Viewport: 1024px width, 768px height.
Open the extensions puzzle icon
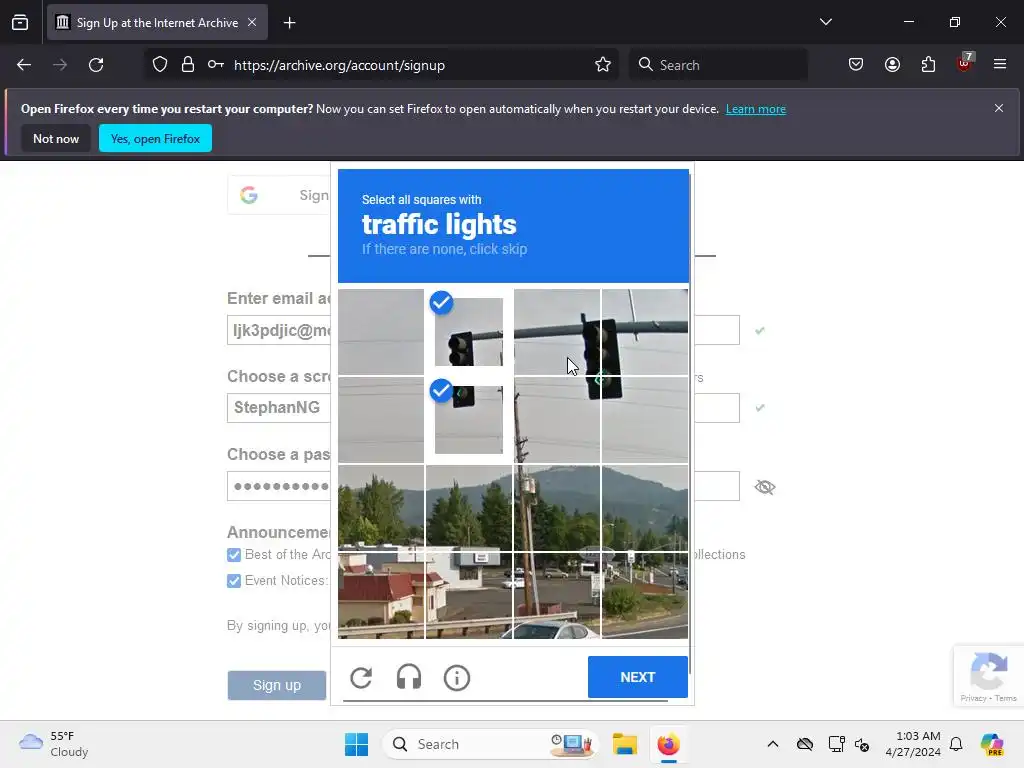tap(928, 65)
